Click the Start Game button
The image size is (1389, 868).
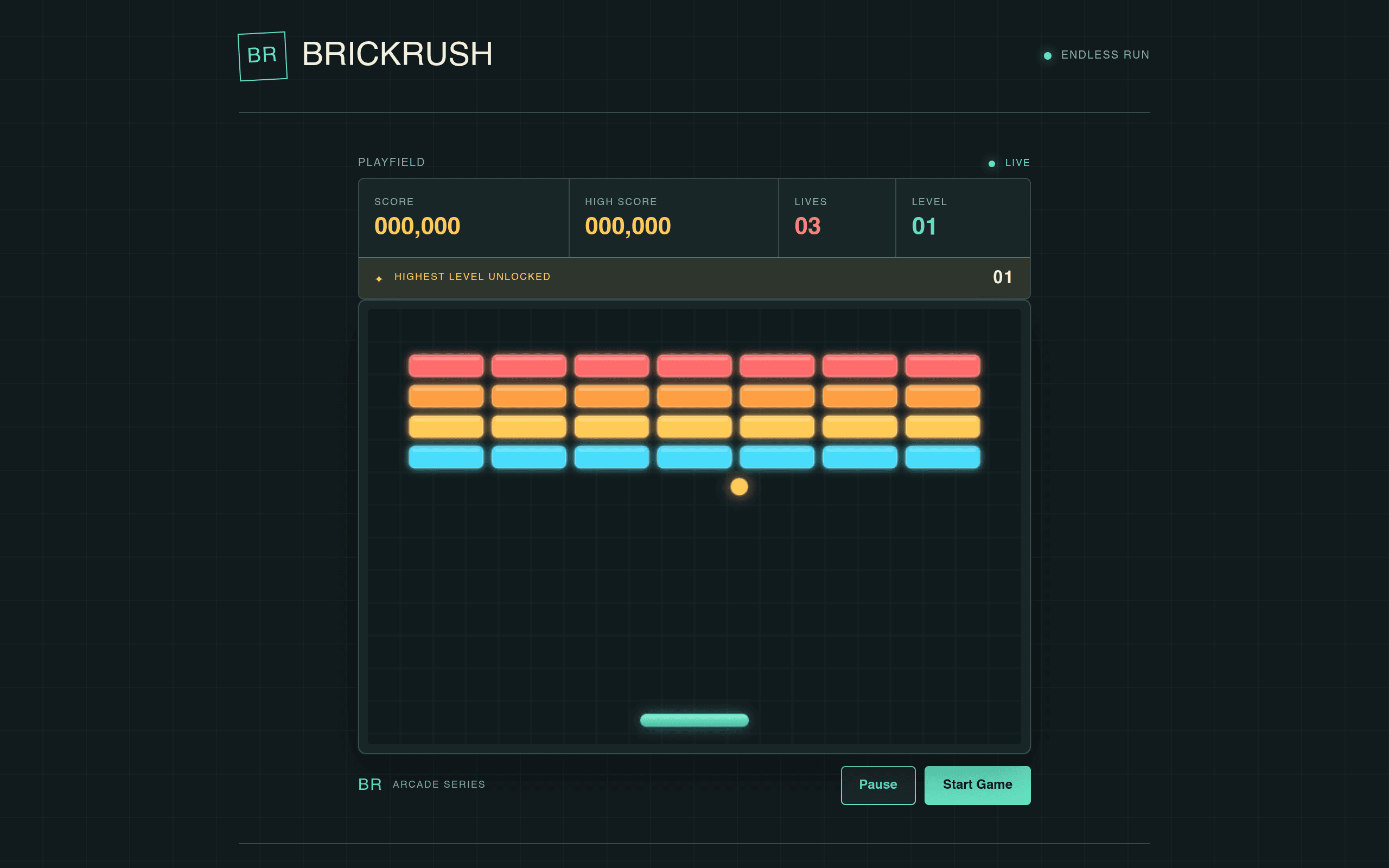978,785
